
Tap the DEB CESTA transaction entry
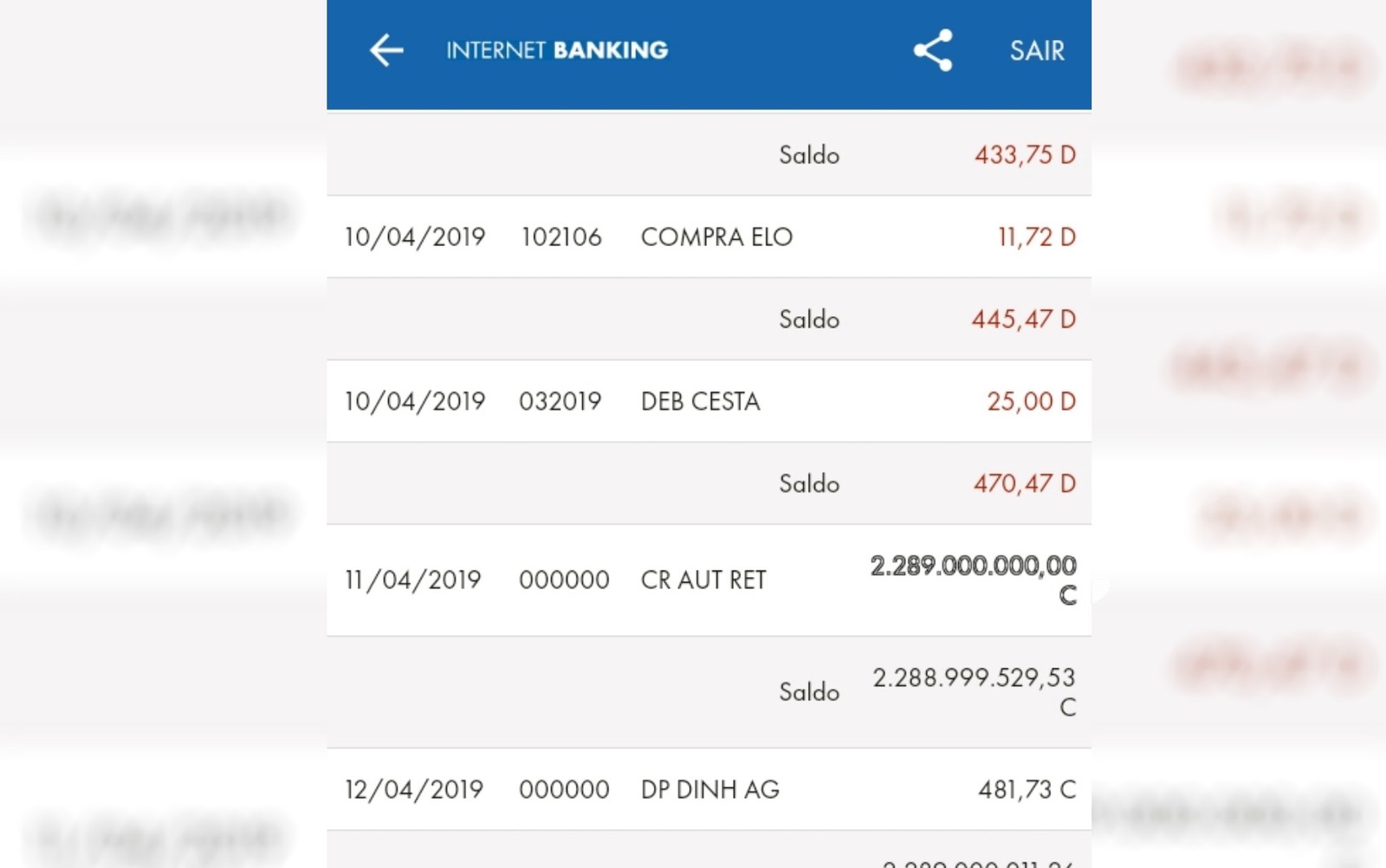(700, 401)
